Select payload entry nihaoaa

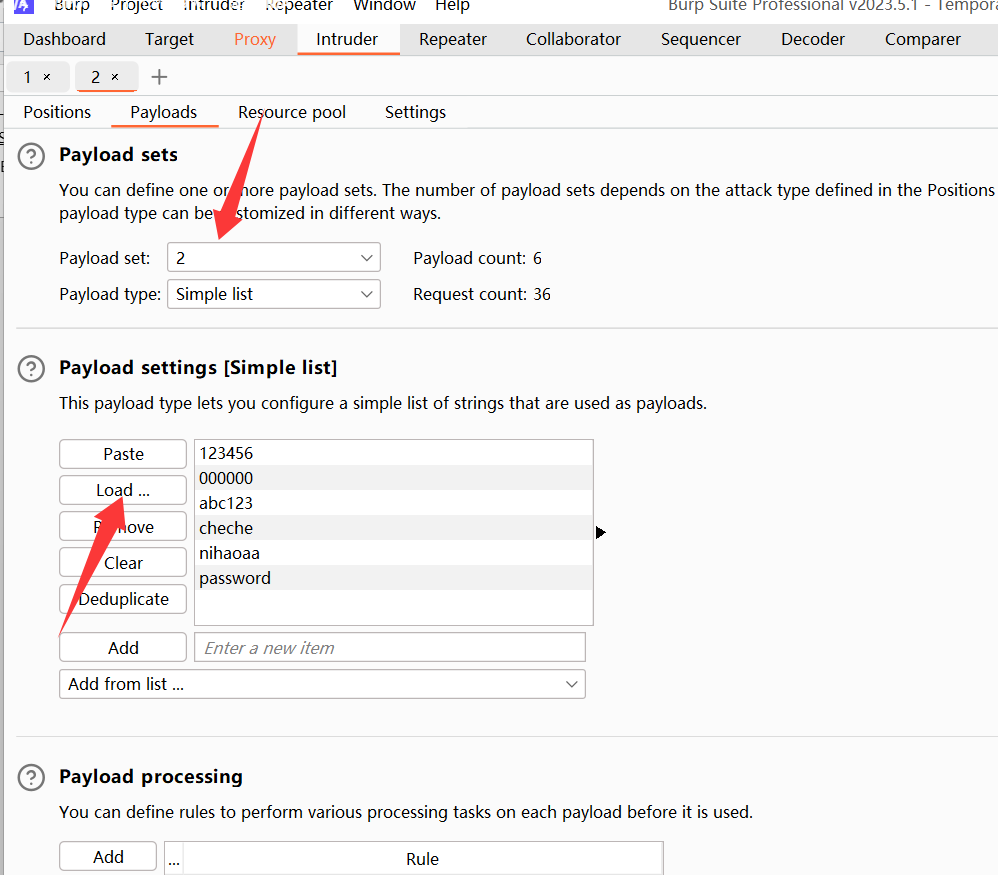pyautogui.click(x=394, y=553)
